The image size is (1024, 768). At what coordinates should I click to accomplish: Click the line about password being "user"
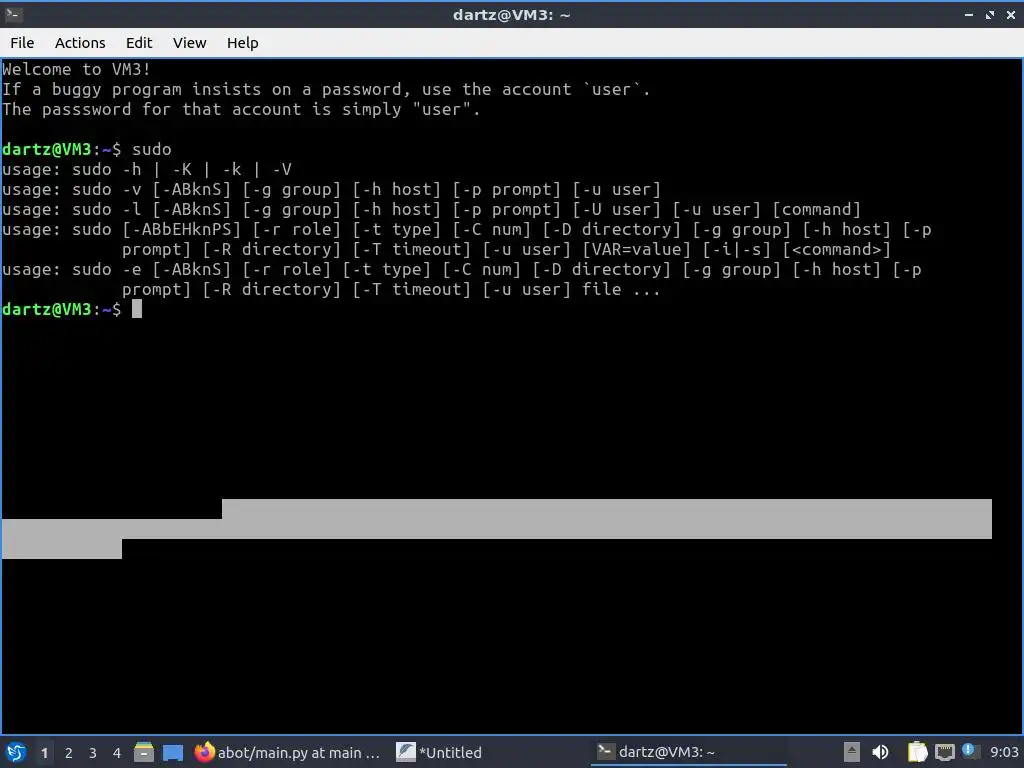tap(241, 109)
